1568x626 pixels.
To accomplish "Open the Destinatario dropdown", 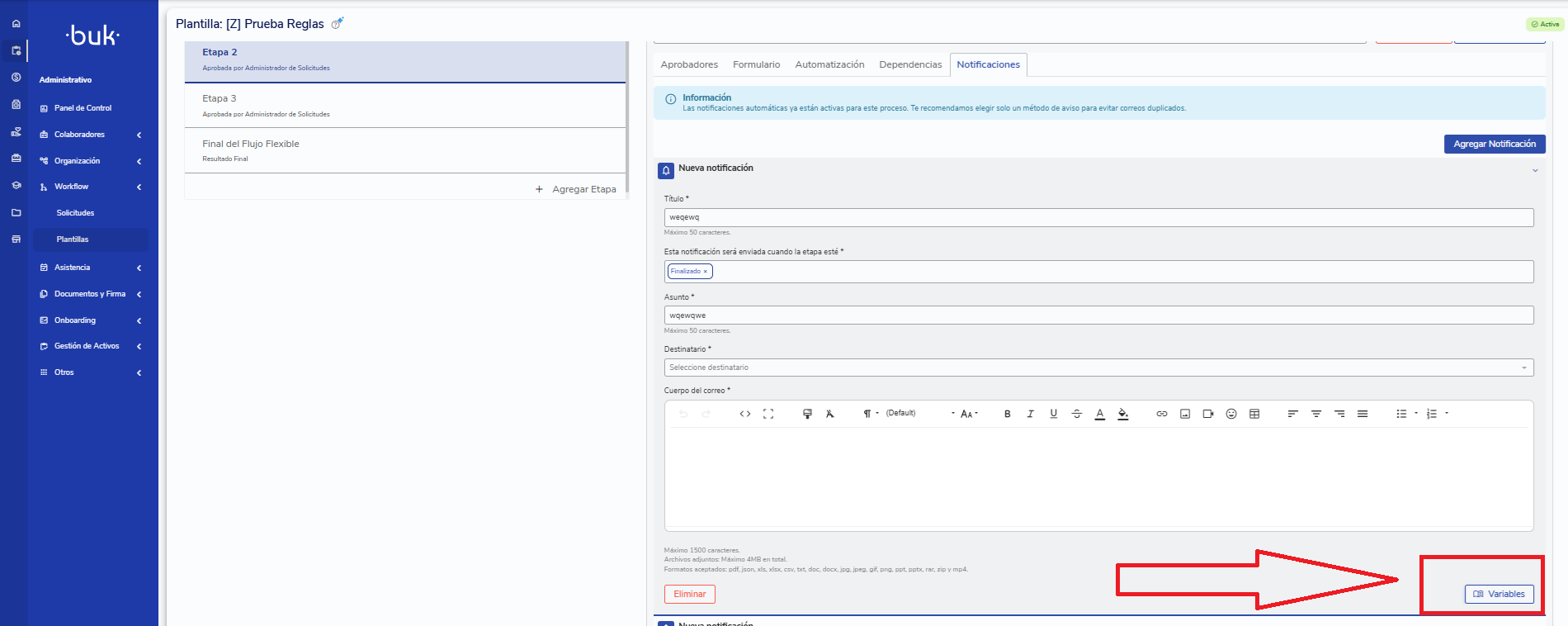I will (x=1098, y=368).
